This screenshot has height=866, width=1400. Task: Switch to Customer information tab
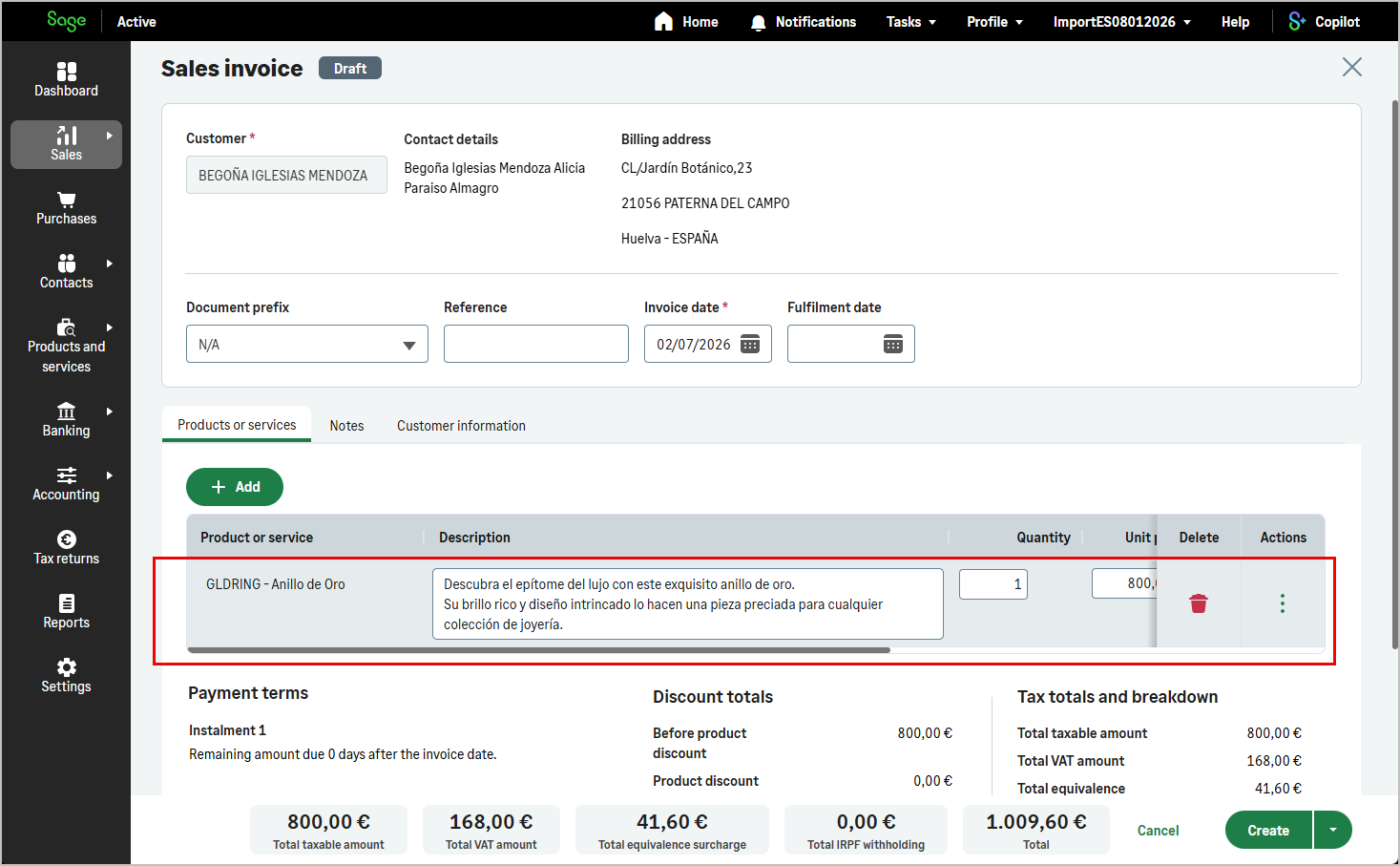(x=461, y=426)
